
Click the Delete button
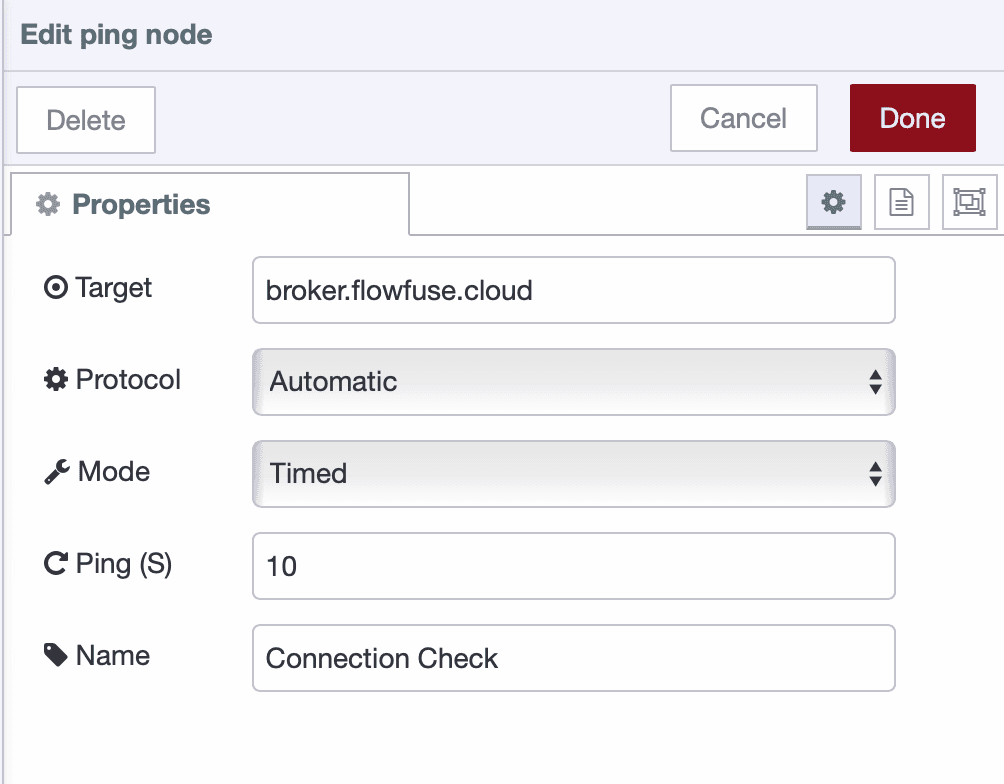click(85, 120)
